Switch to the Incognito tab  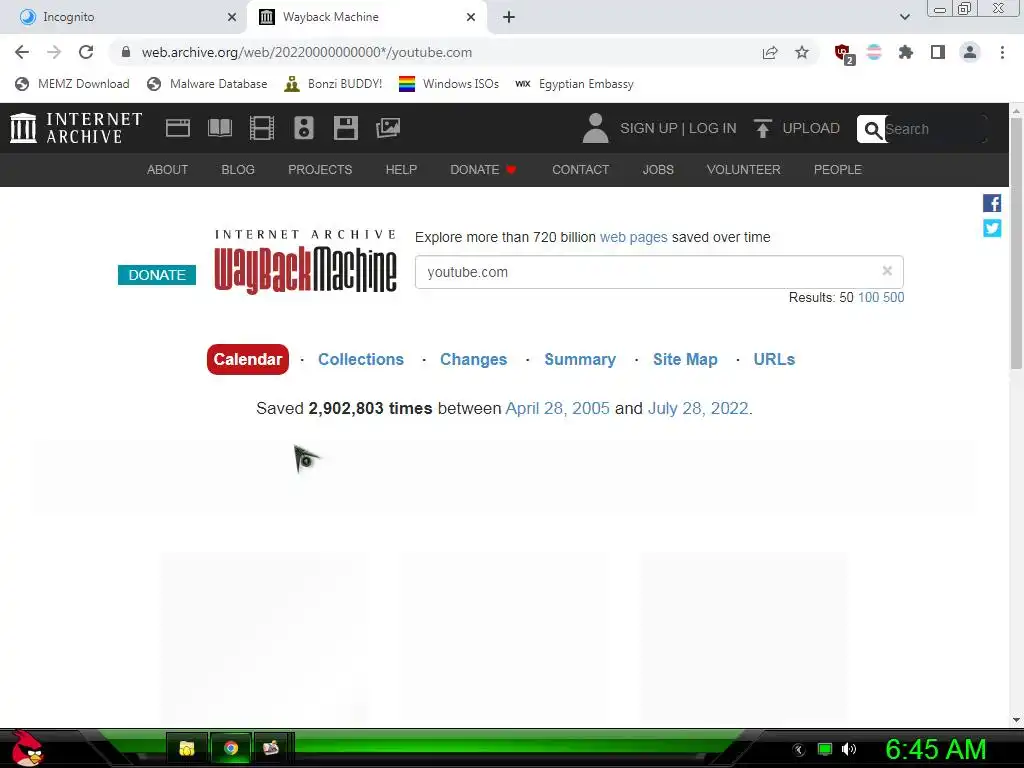[123, 17]
